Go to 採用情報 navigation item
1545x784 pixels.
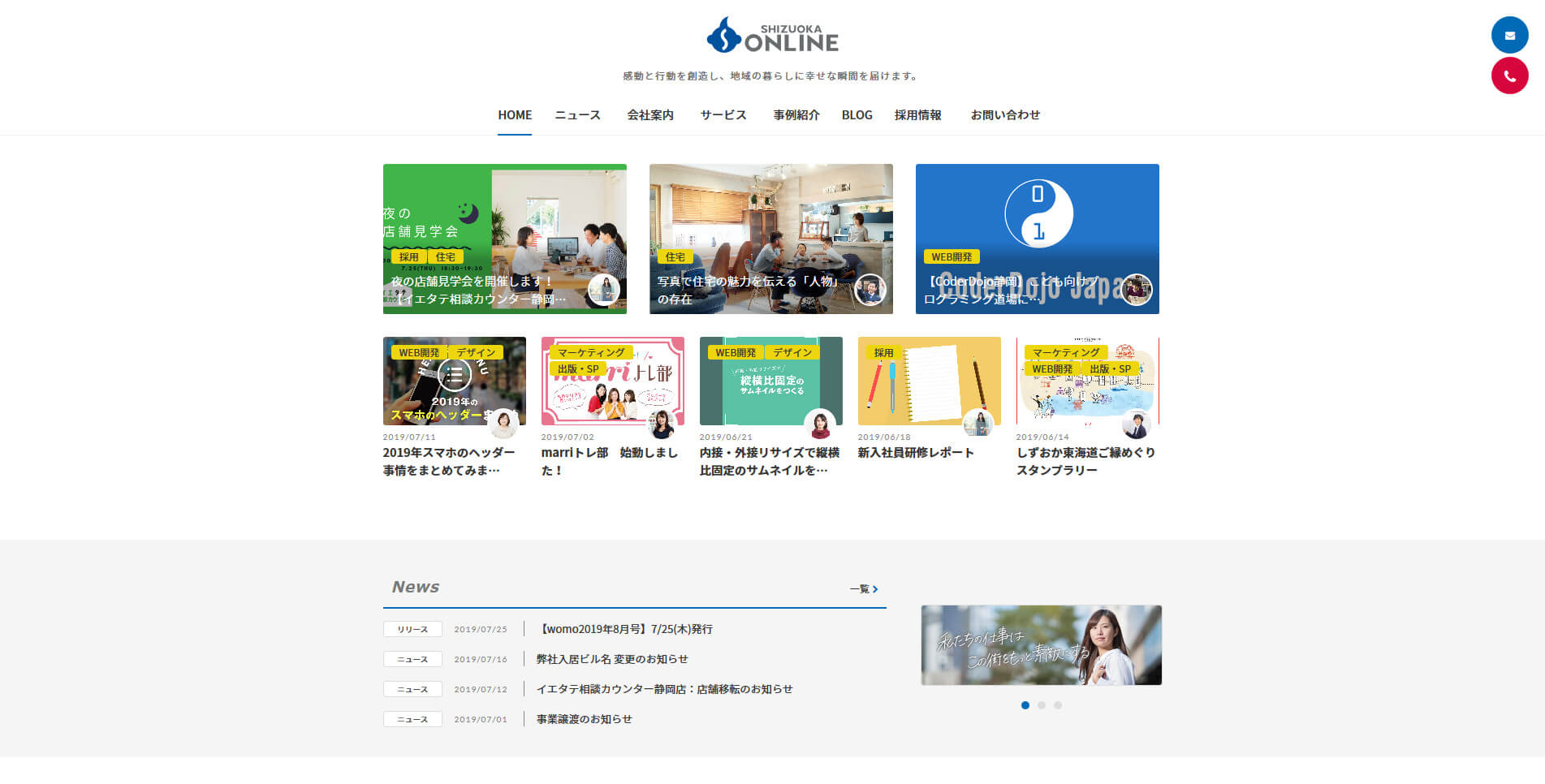pyautogui.click(x=918, y=115)
